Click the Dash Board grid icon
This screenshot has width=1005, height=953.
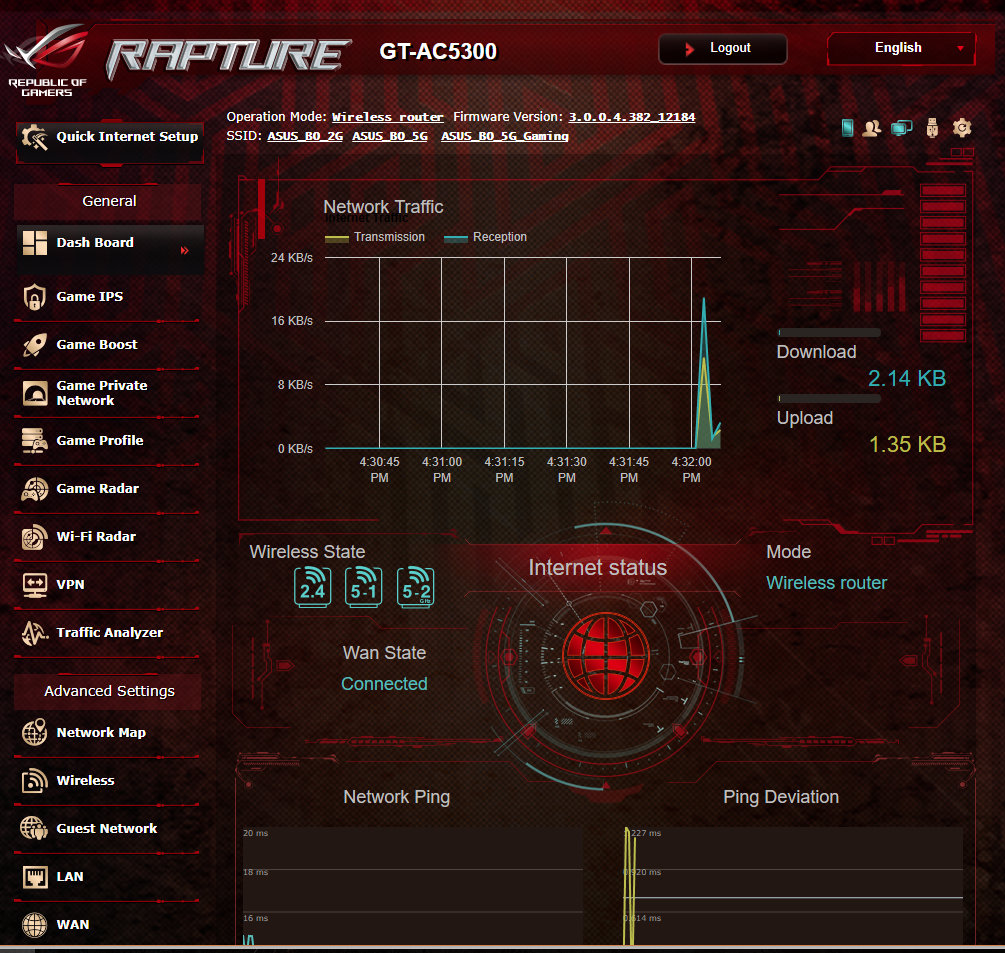[35, 243]
